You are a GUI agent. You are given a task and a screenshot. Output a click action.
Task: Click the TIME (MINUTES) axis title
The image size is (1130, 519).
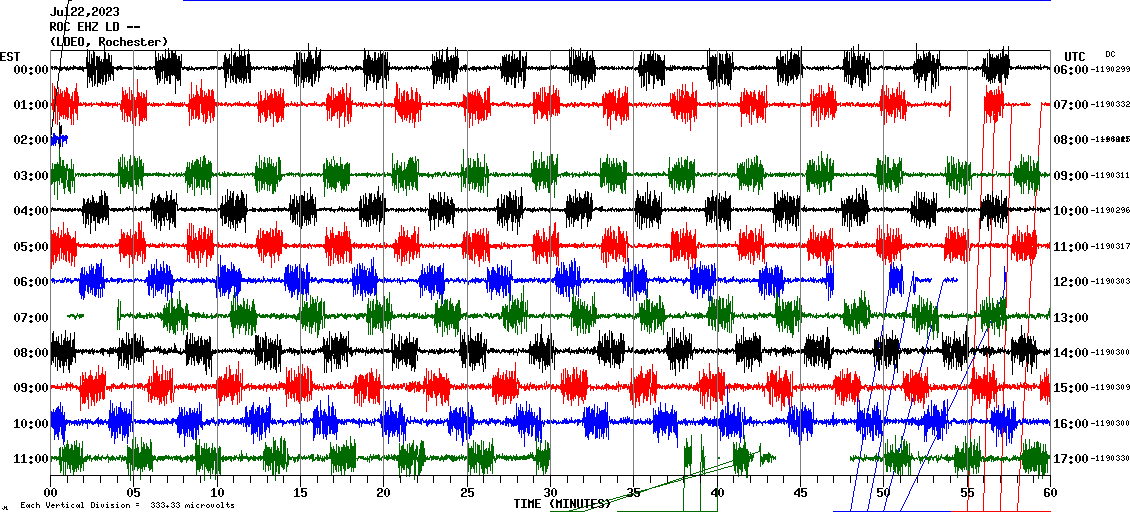click(x=562, y=504)
